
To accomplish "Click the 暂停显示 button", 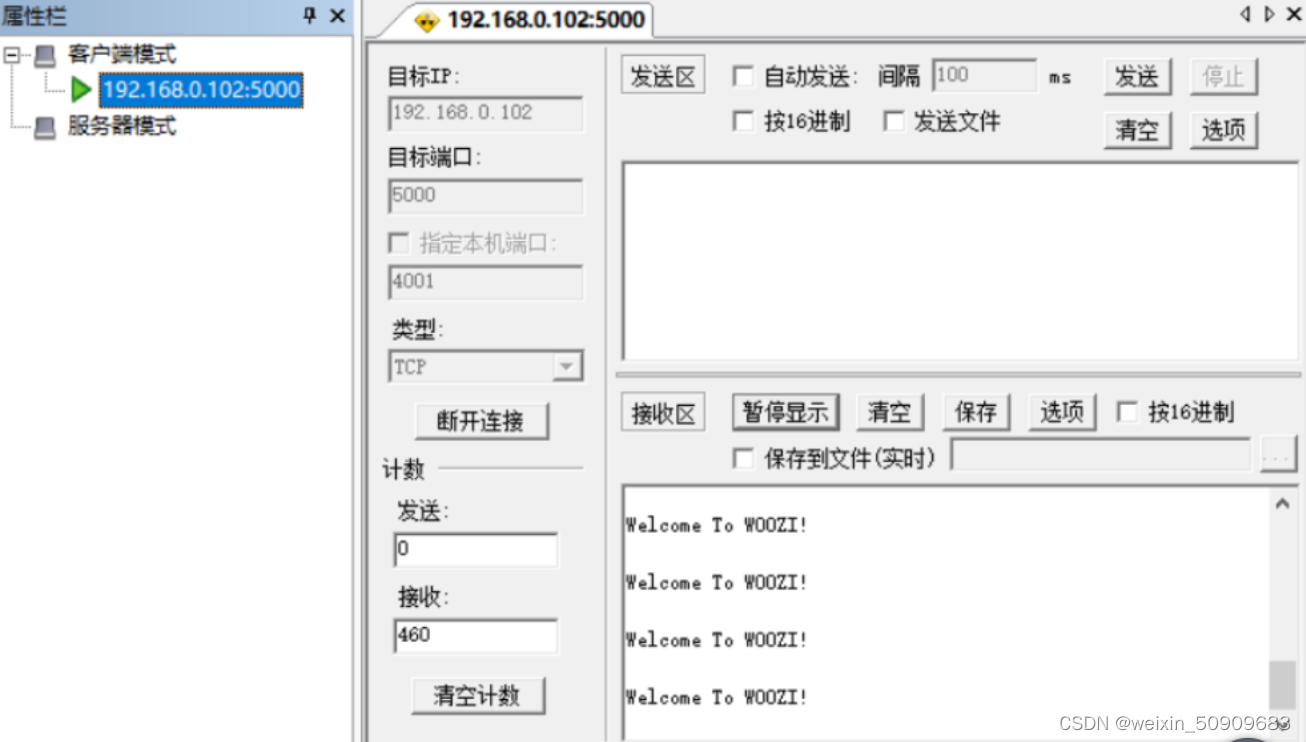I will coord(786,412).
